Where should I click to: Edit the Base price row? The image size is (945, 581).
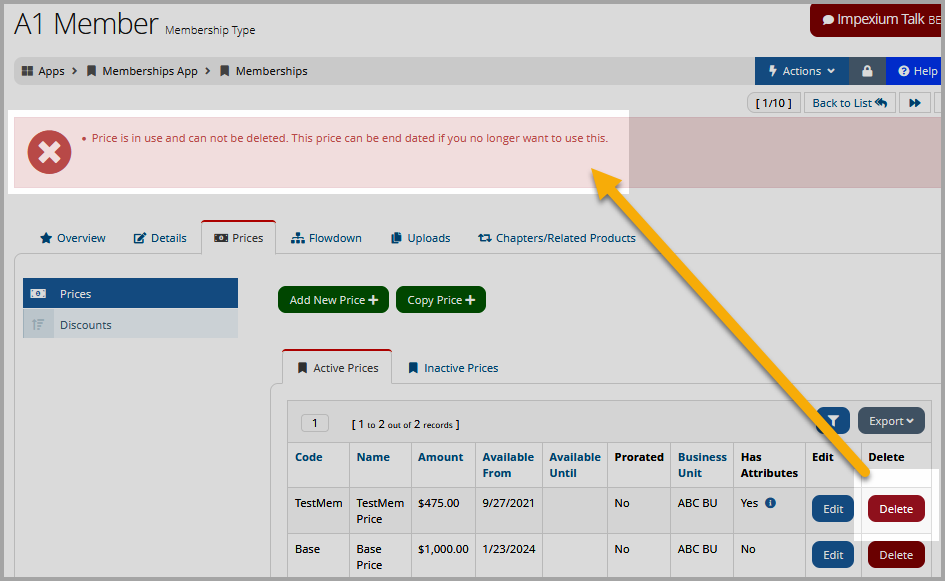point(833,554)
